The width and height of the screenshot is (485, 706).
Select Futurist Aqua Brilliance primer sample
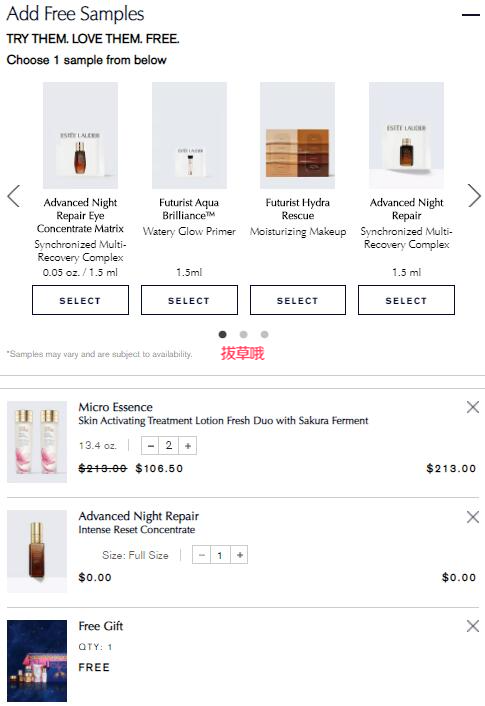pos(189,300)
